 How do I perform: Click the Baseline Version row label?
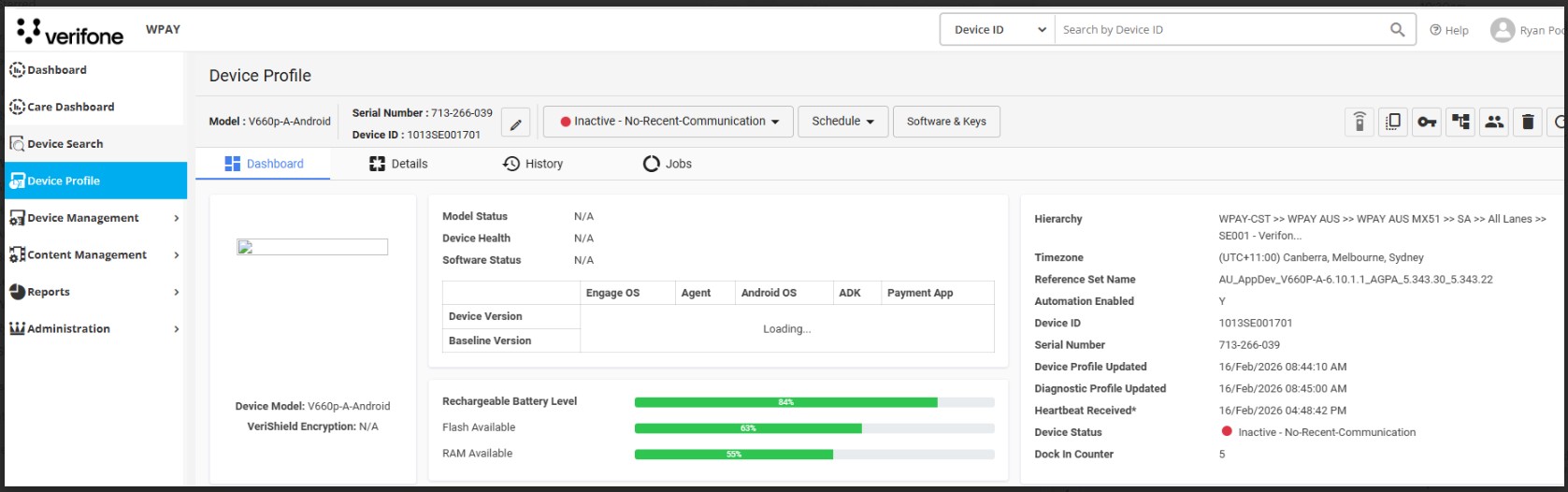tap(490, 340)
